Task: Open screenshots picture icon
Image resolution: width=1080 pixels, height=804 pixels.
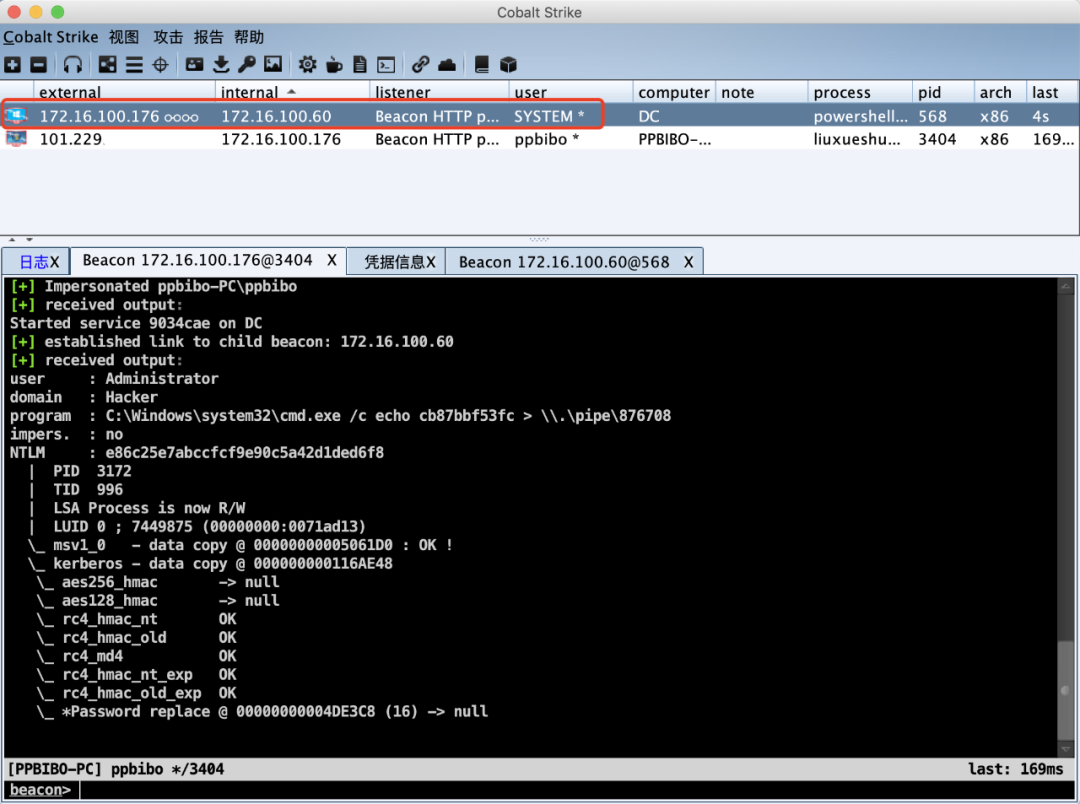Action: 273,65
